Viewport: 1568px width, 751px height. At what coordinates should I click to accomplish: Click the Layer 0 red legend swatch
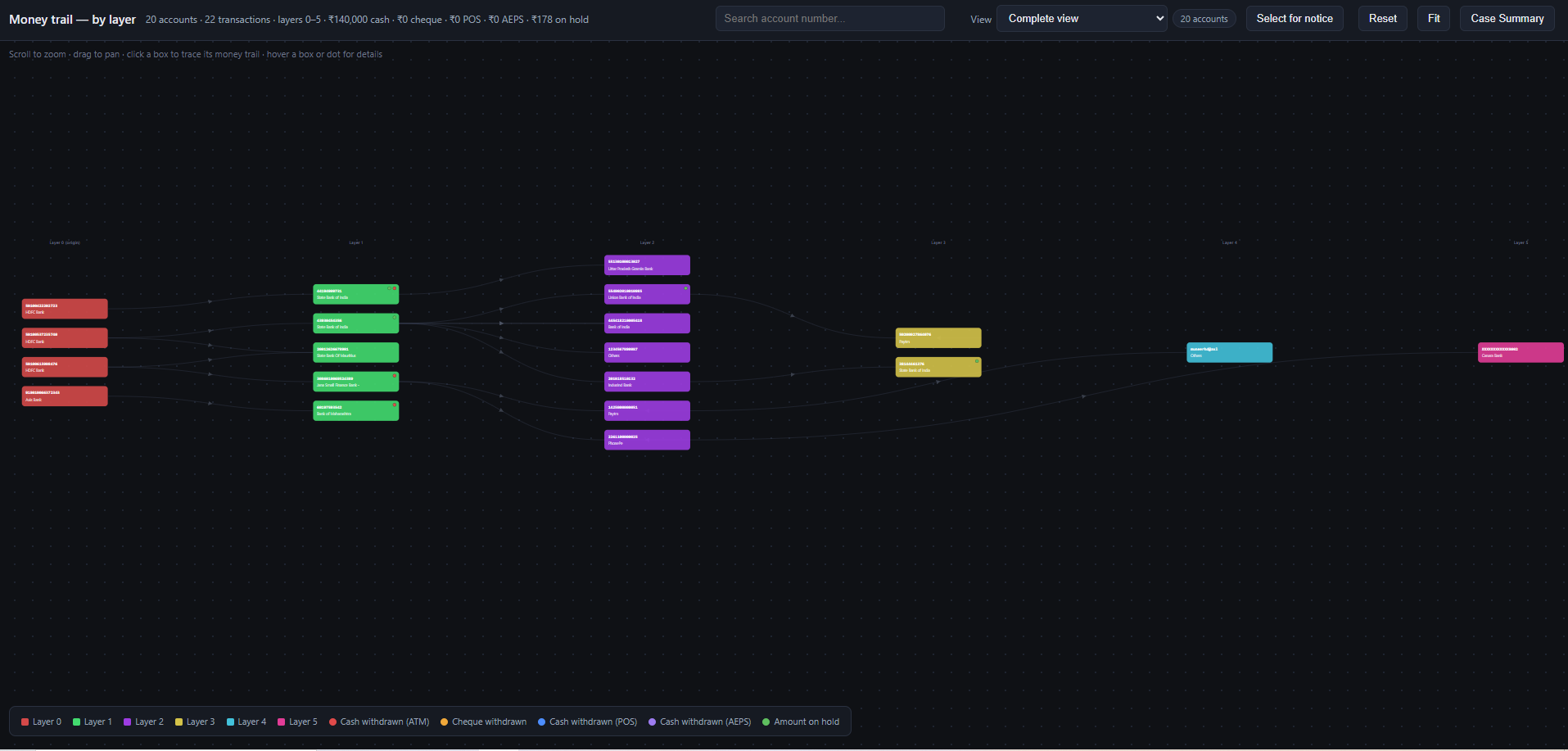[25, 722]
